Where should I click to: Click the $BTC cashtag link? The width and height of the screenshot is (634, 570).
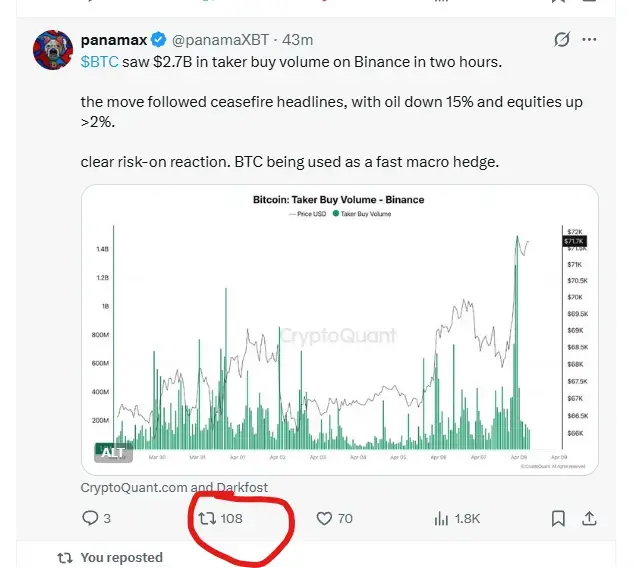point(99,61)
